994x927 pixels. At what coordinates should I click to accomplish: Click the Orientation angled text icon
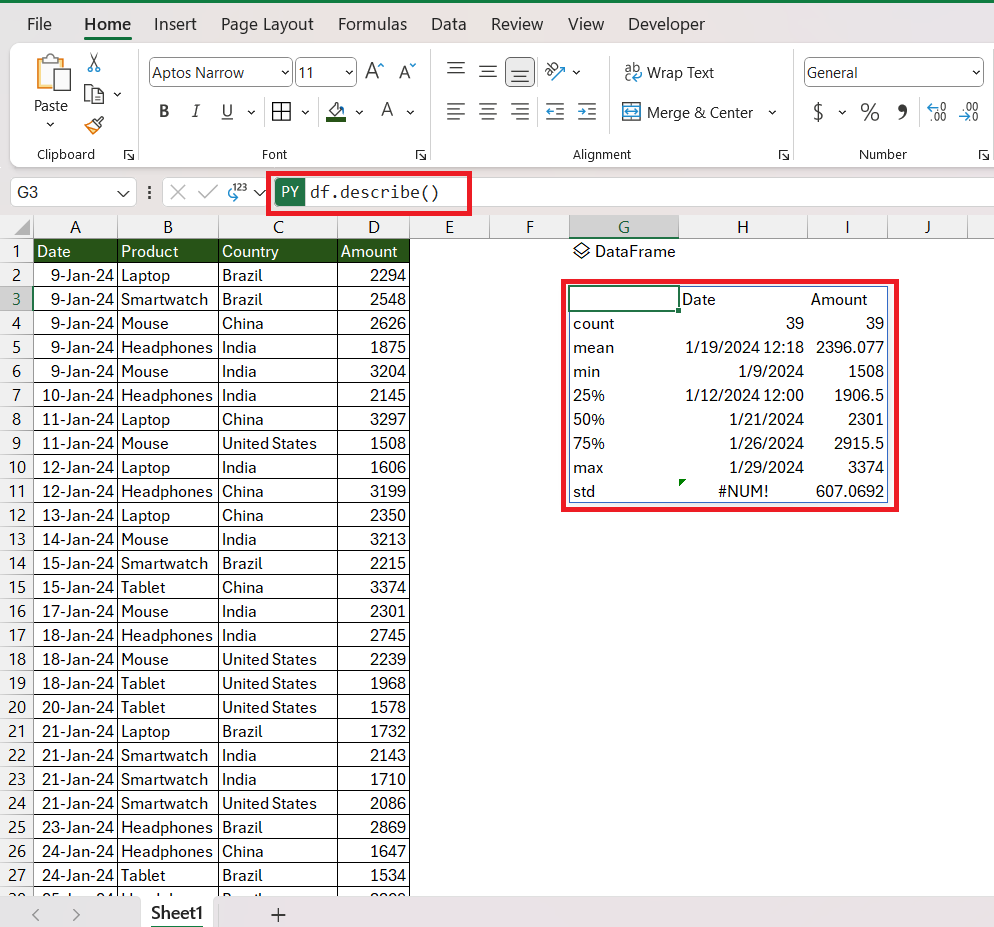[x=555, y=72]
